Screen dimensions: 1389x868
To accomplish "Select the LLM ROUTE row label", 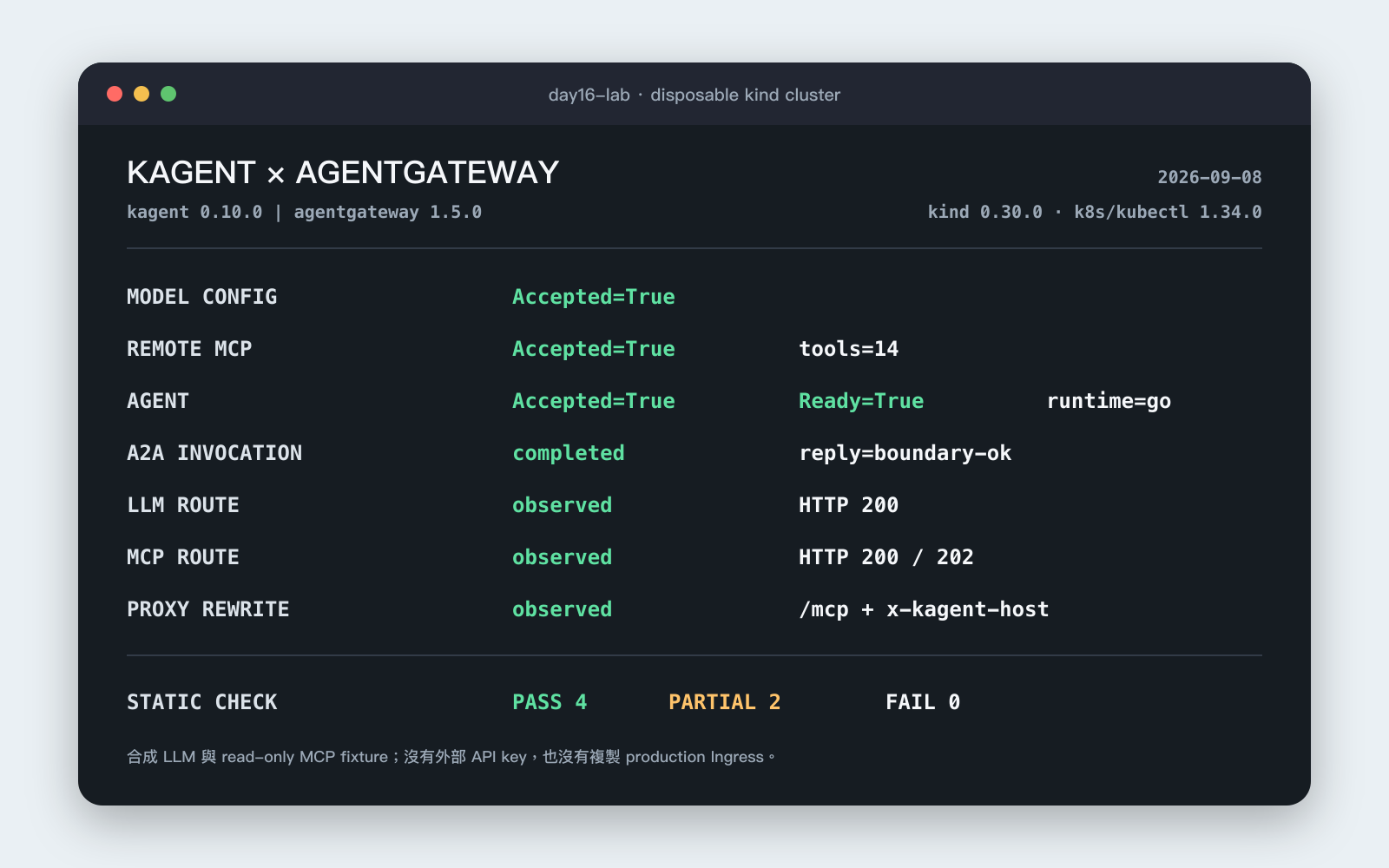I will coord(183,505).
